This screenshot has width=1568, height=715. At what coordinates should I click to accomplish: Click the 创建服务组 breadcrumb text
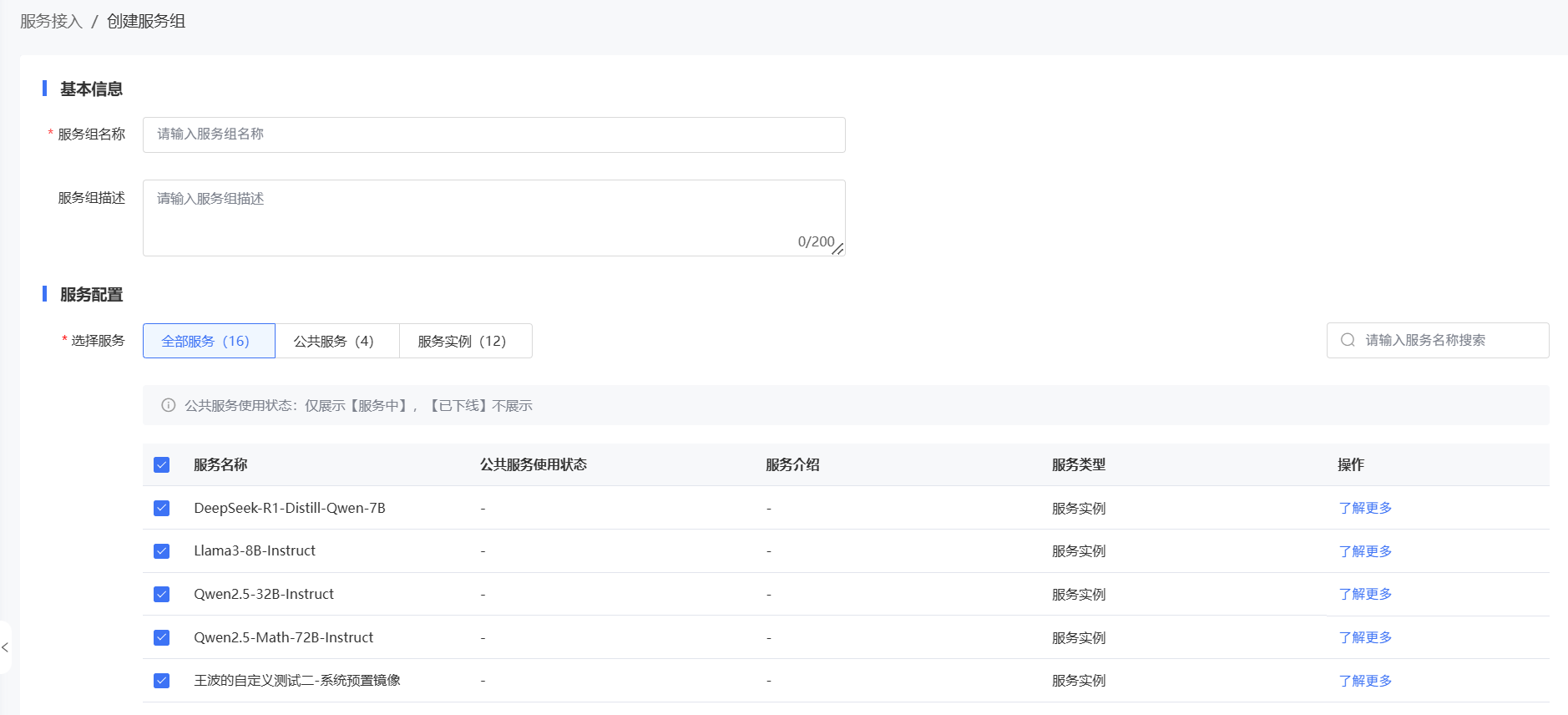point(146,21)
